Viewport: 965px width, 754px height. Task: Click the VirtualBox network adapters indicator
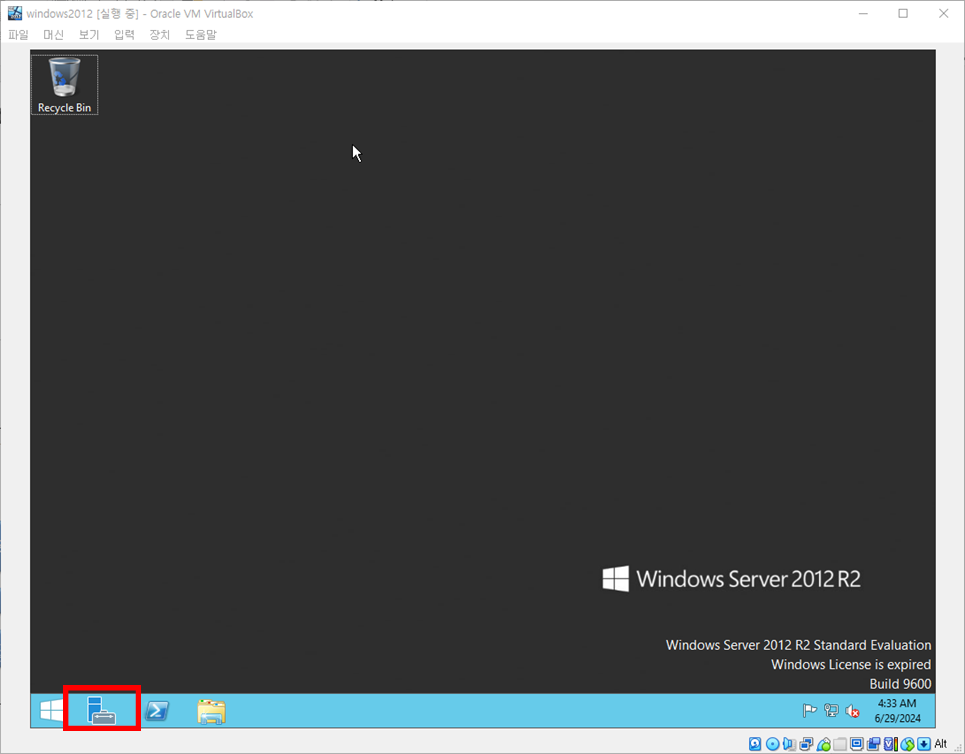click(x=806, y=744)
